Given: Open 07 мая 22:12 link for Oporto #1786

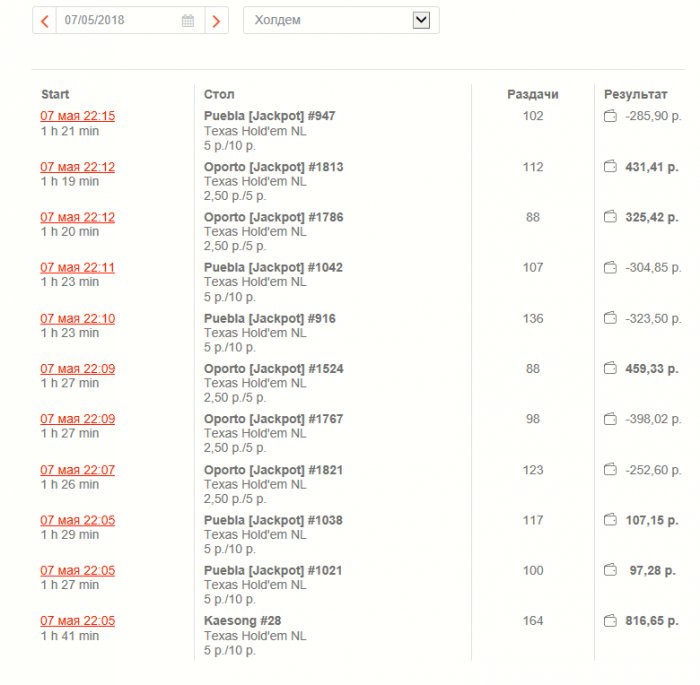Looking at the screenshot, I should pyautogui.click(x=78, y=217).
